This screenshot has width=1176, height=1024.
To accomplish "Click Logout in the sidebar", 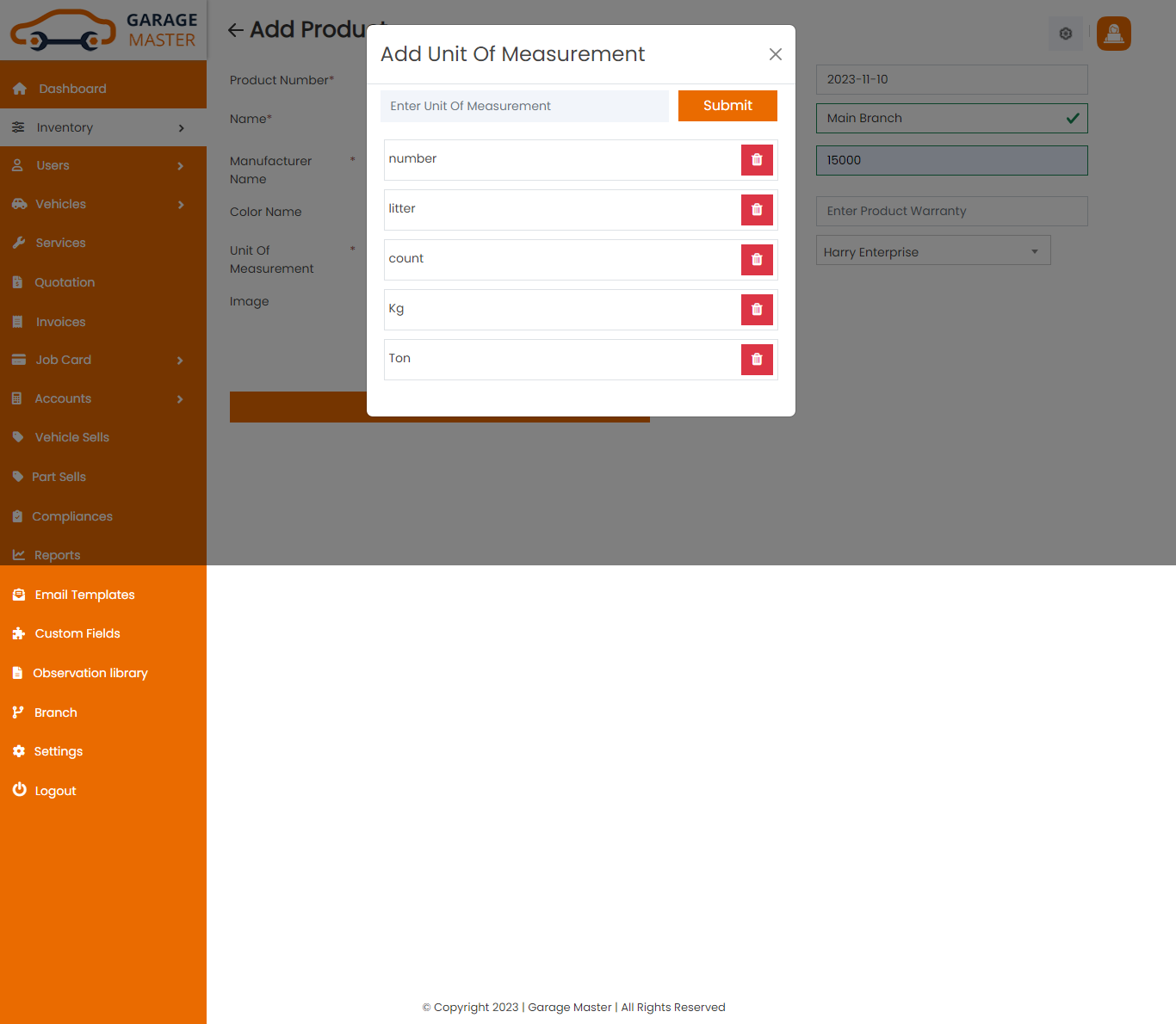I will pos(55,791).
